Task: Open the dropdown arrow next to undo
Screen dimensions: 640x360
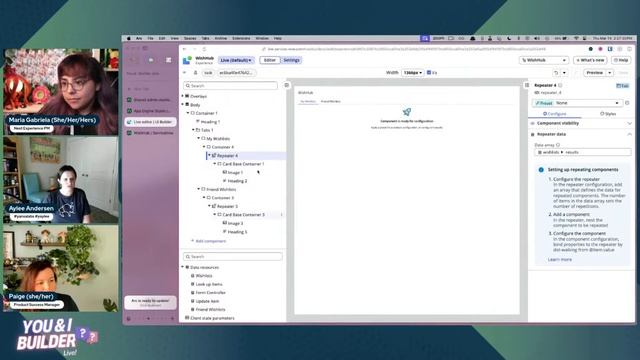Action: 564,73
